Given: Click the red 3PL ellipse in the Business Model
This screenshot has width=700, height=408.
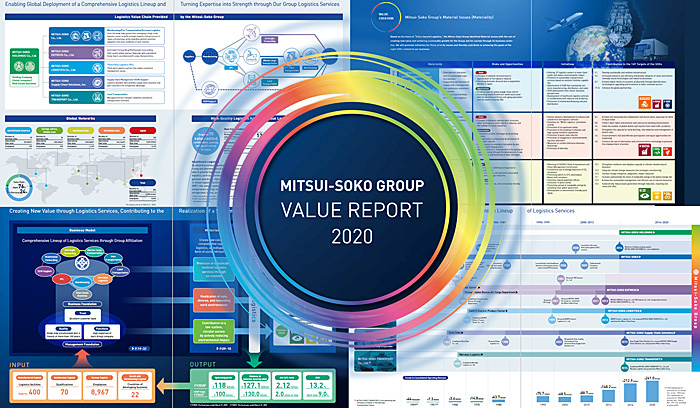Looking at the screenshot, I should coord(61,279).
